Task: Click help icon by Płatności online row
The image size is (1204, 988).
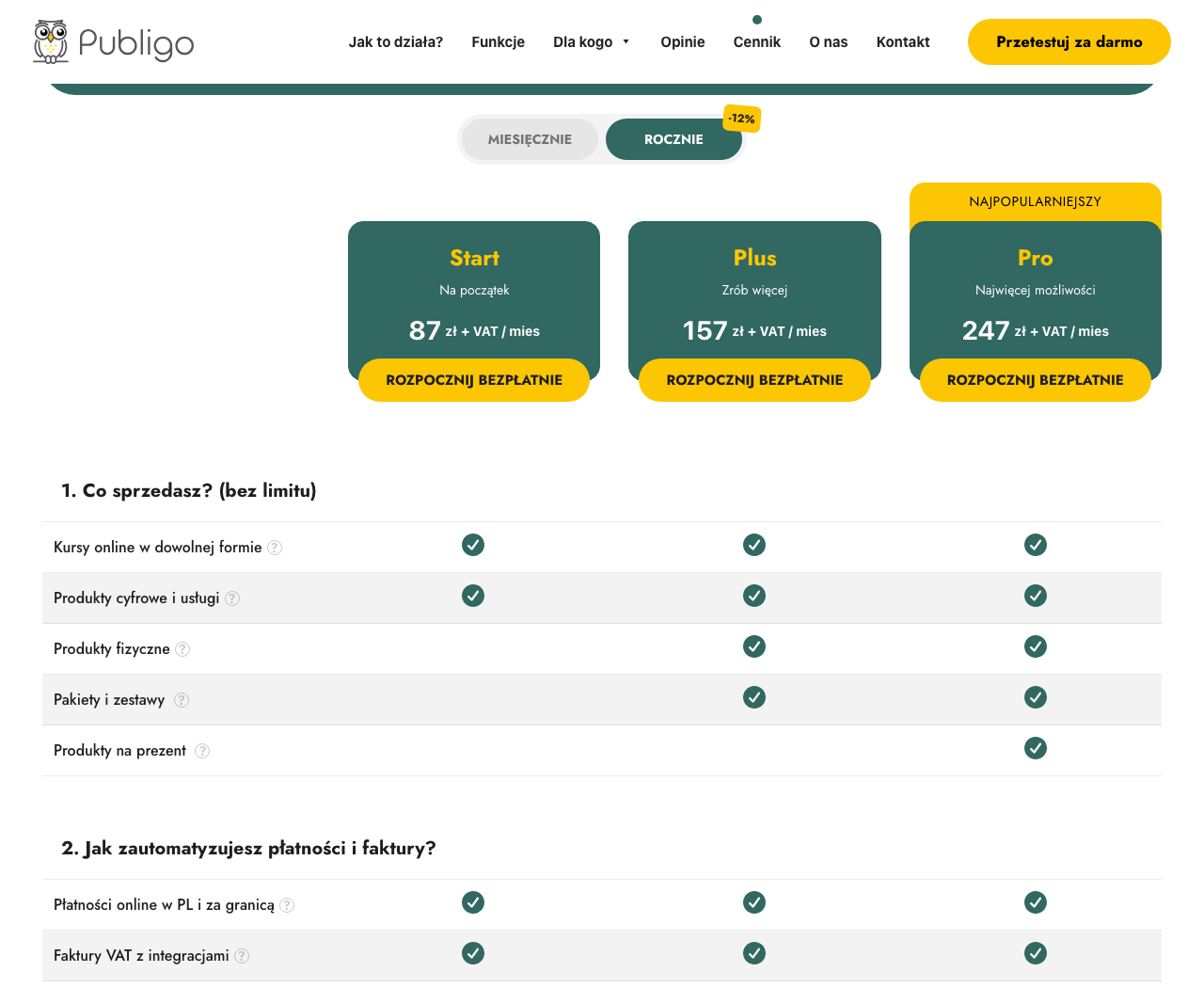Action: click(287, 905)
